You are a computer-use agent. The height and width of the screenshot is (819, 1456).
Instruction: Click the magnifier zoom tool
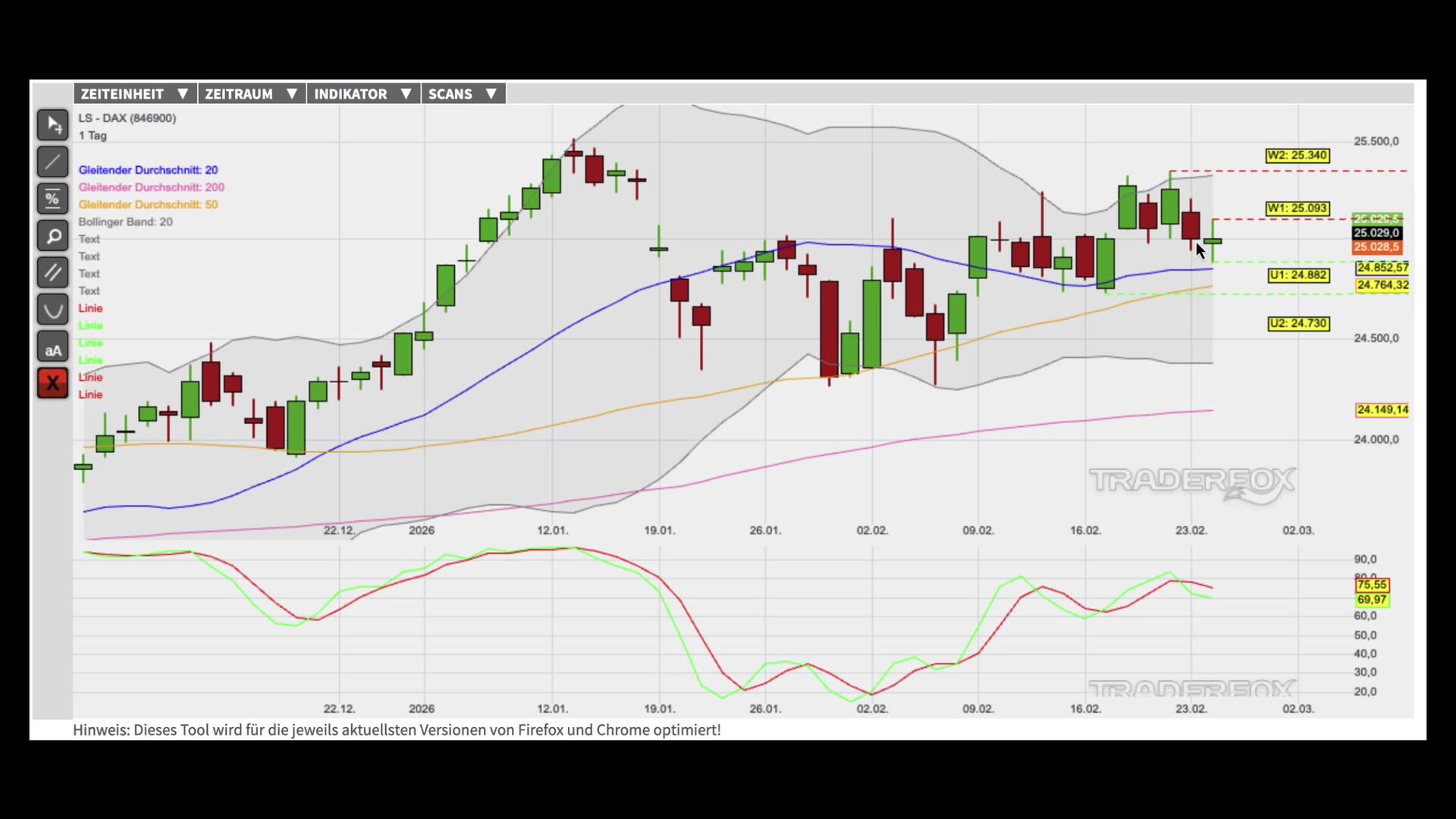coord(52,236)
